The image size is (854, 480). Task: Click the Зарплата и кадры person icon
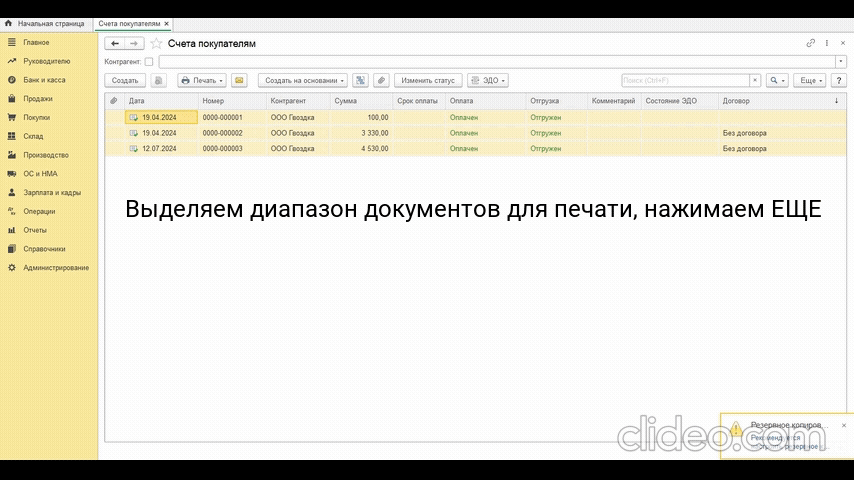tap(11, 192)
